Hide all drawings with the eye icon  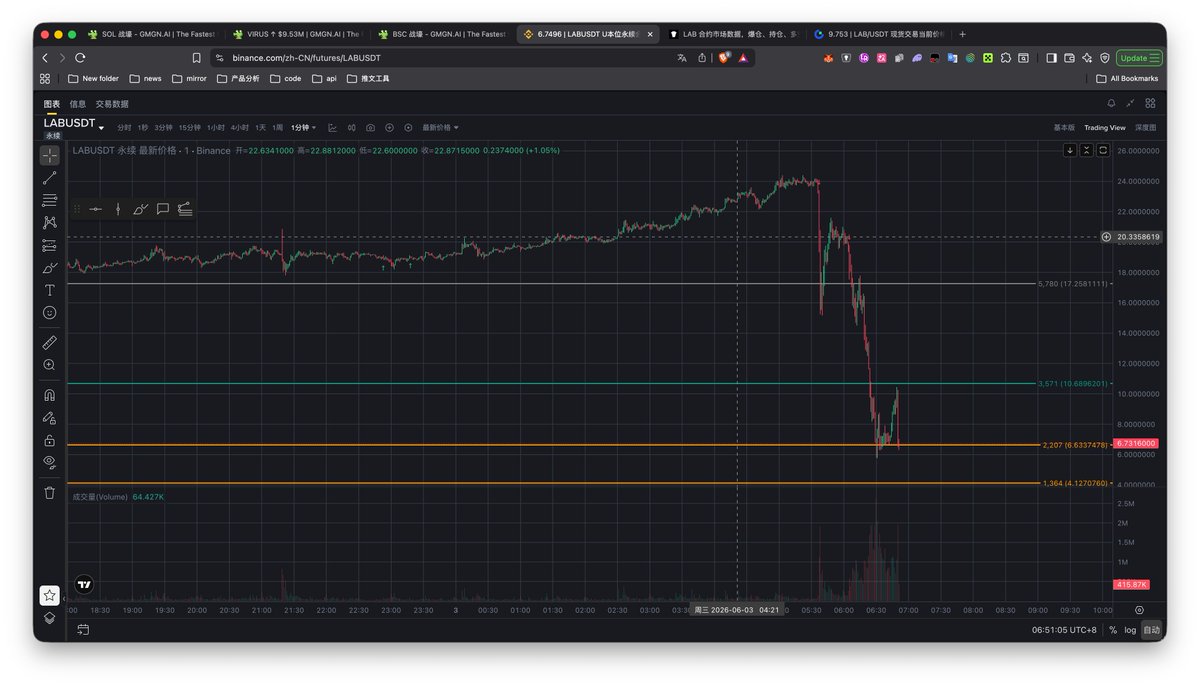click(x=49, y=462)
